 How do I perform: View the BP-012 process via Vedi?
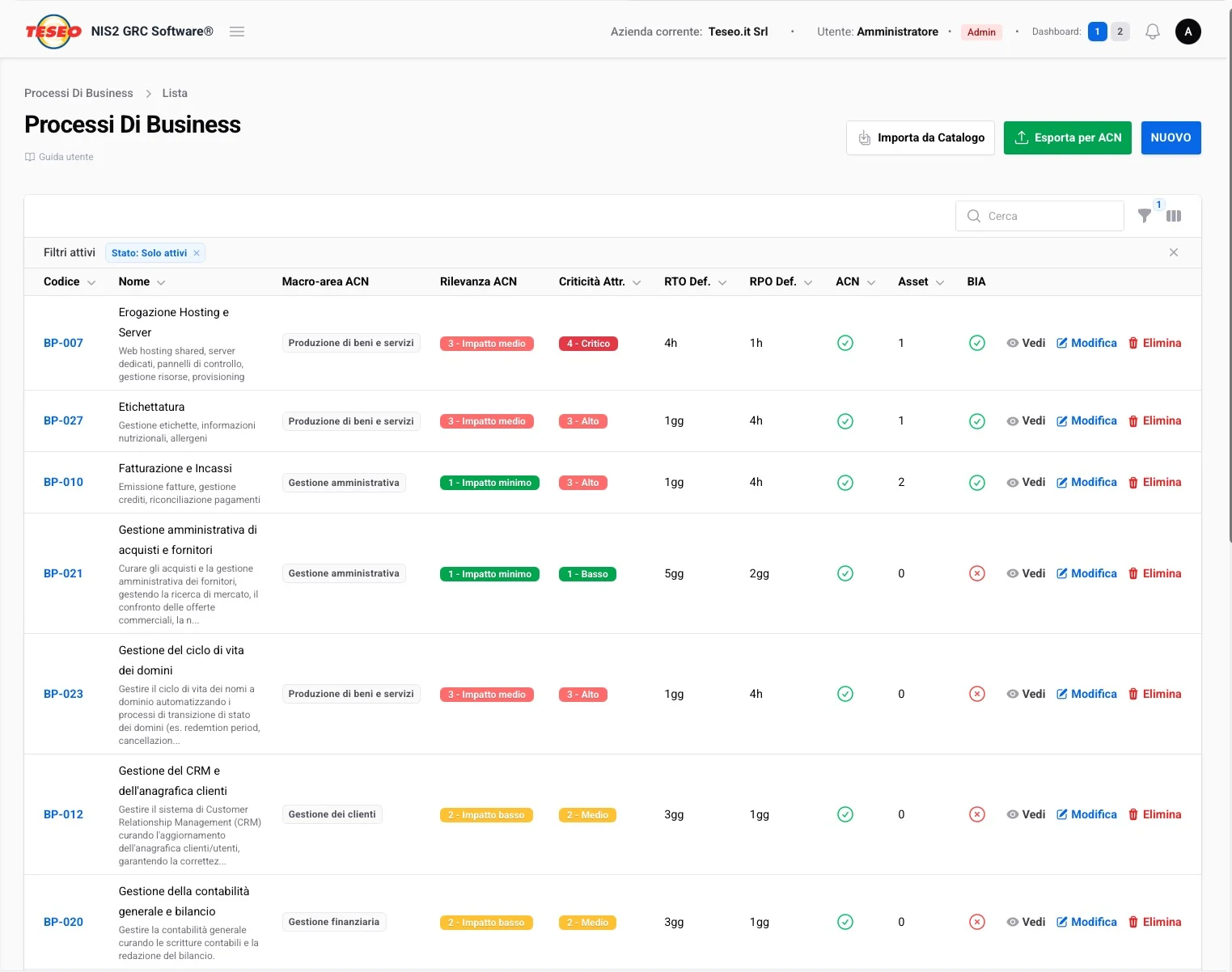(1026, 814)
